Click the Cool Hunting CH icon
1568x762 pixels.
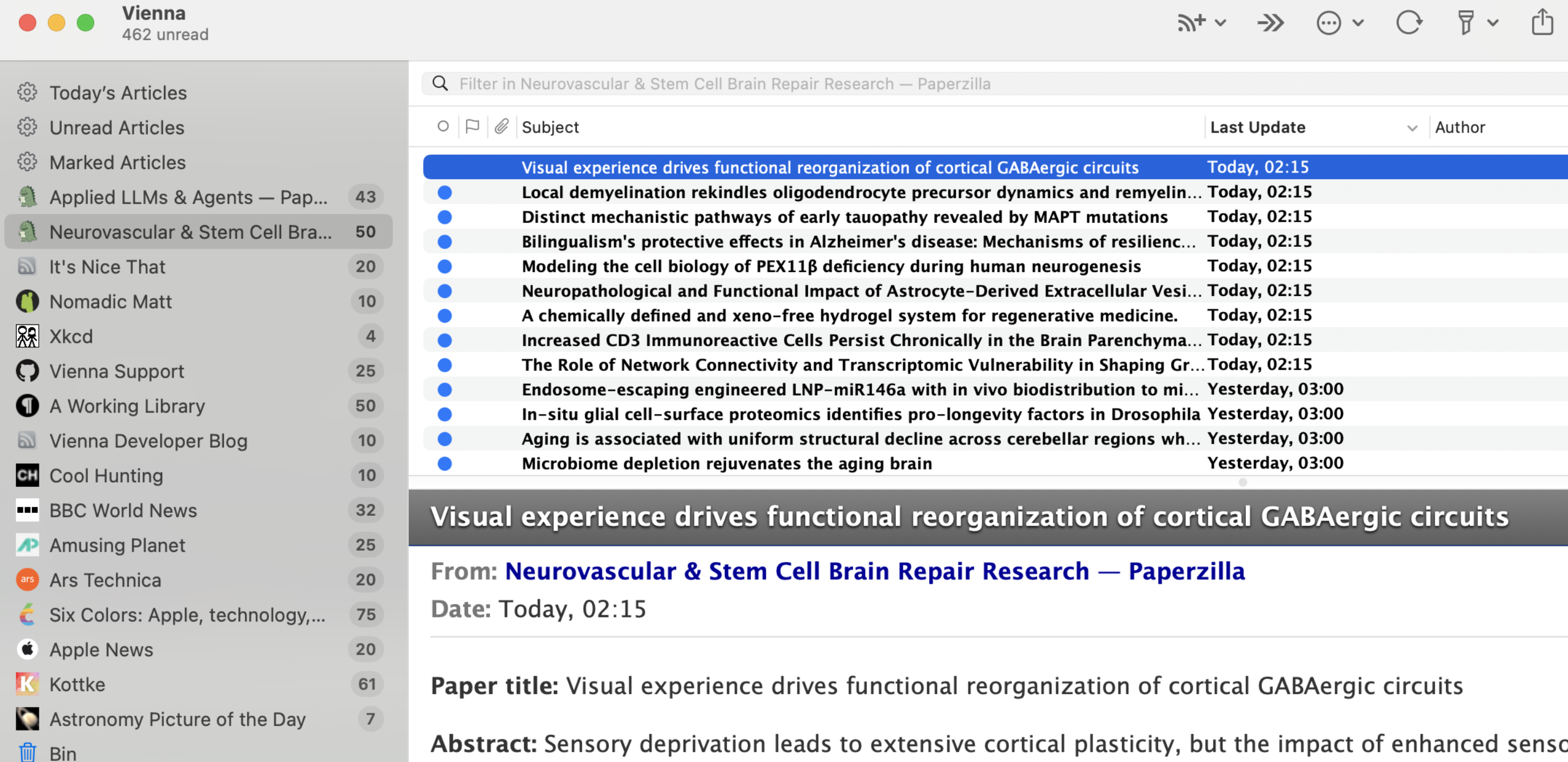[x=27, y=475]
